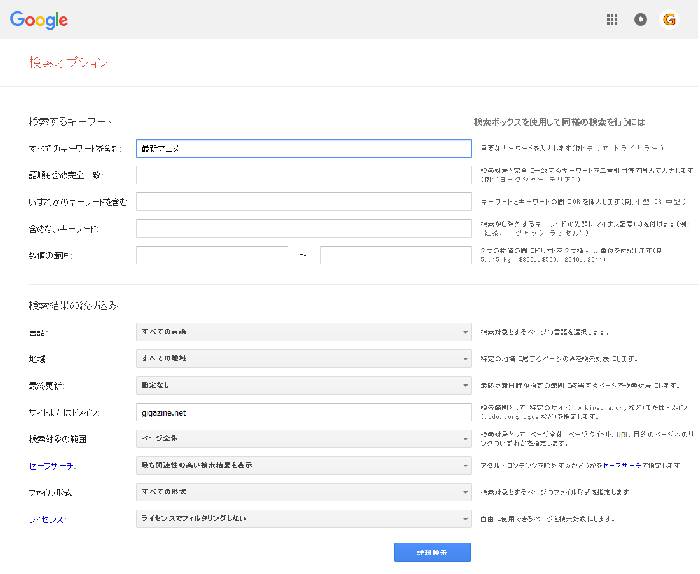Open the SafeSearch results dropdown
The height and width of the screenshot is (574, 700).
pos(304,466)
